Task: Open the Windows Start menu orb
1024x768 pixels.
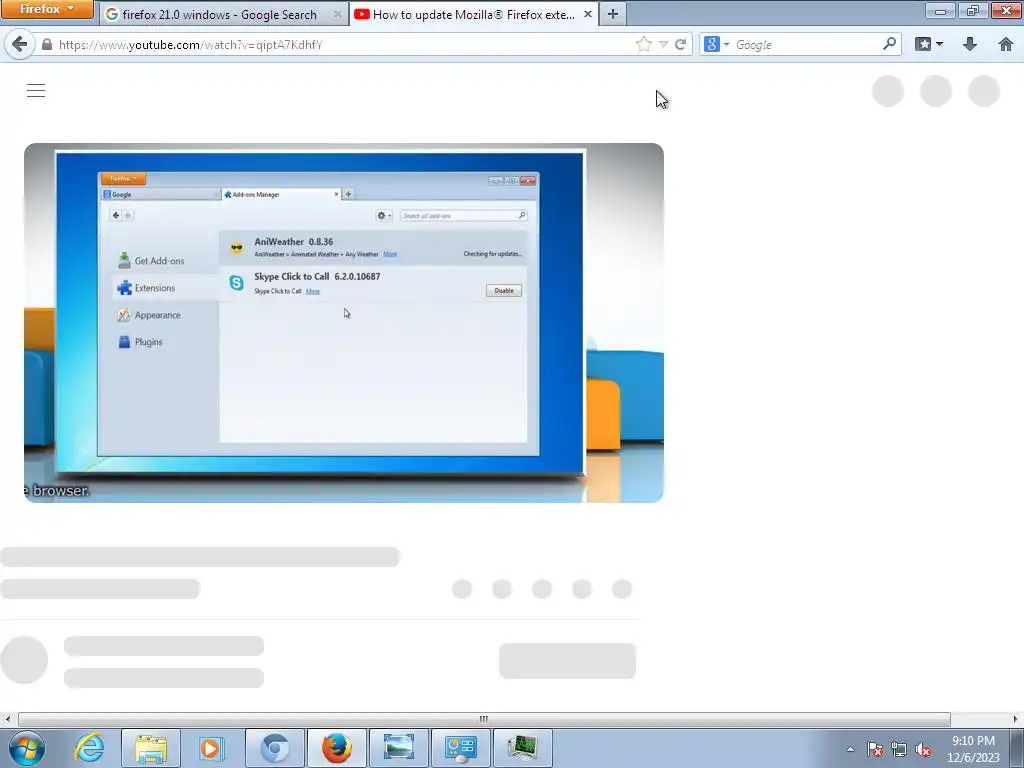Action: click(x=27, y=748)
